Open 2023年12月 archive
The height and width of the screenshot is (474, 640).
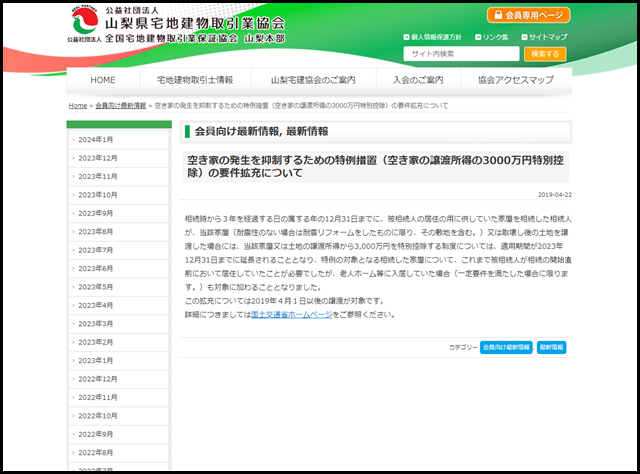[x=118, y=158]
